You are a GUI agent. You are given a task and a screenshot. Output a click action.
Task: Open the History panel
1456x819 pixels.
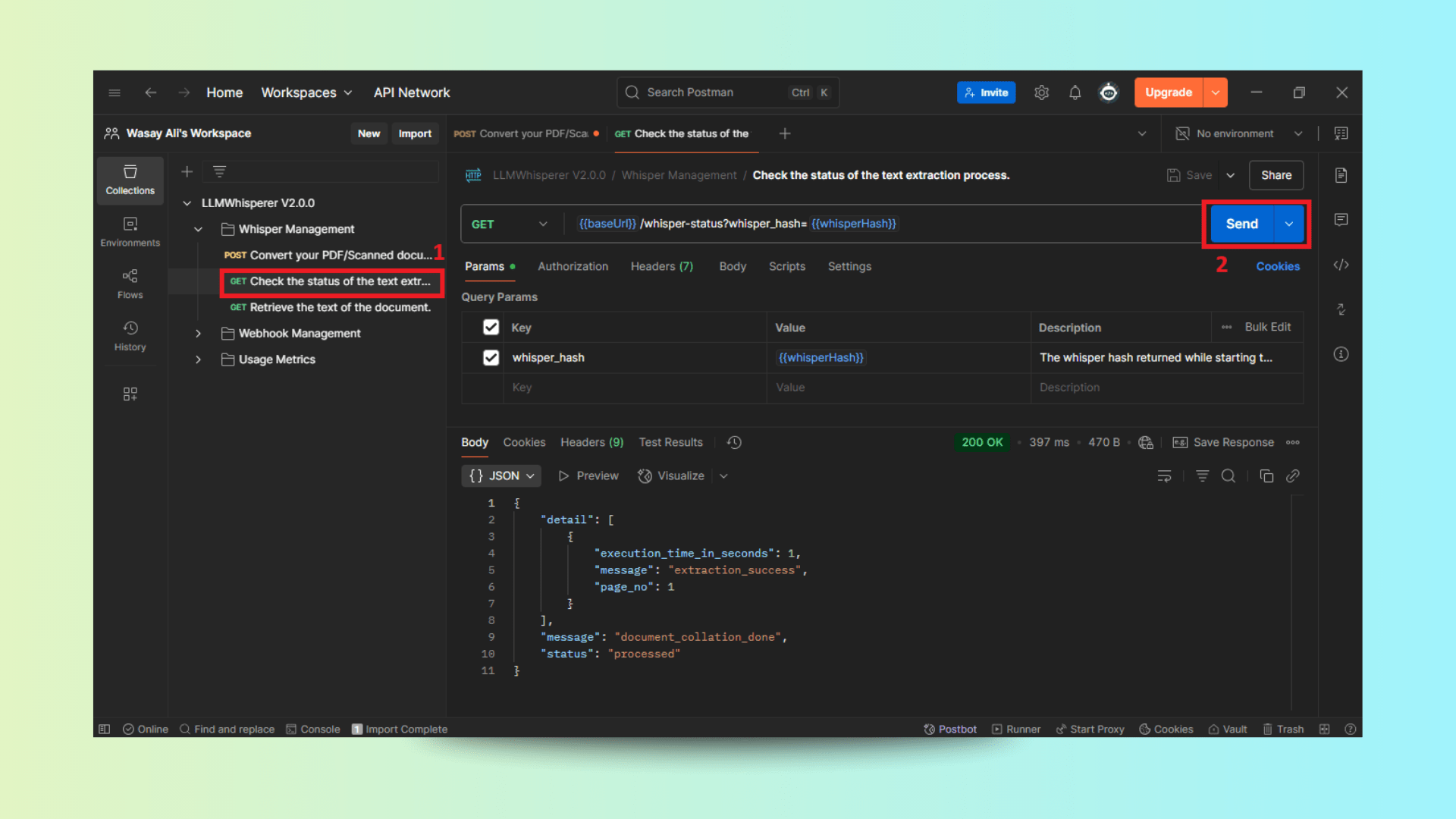click(130, 334)
